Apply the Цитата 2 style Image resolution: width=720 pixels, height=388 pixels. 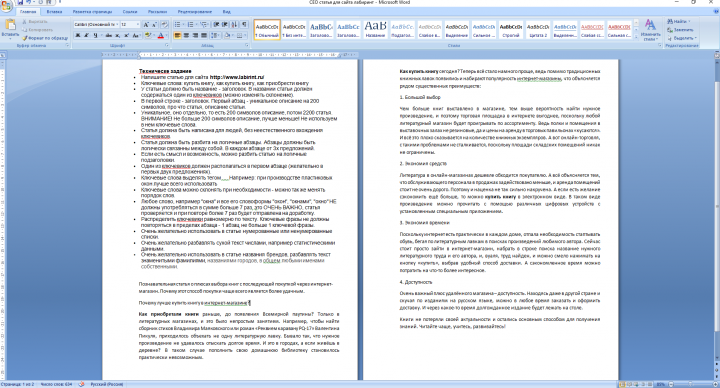click(x=538, y=30)
